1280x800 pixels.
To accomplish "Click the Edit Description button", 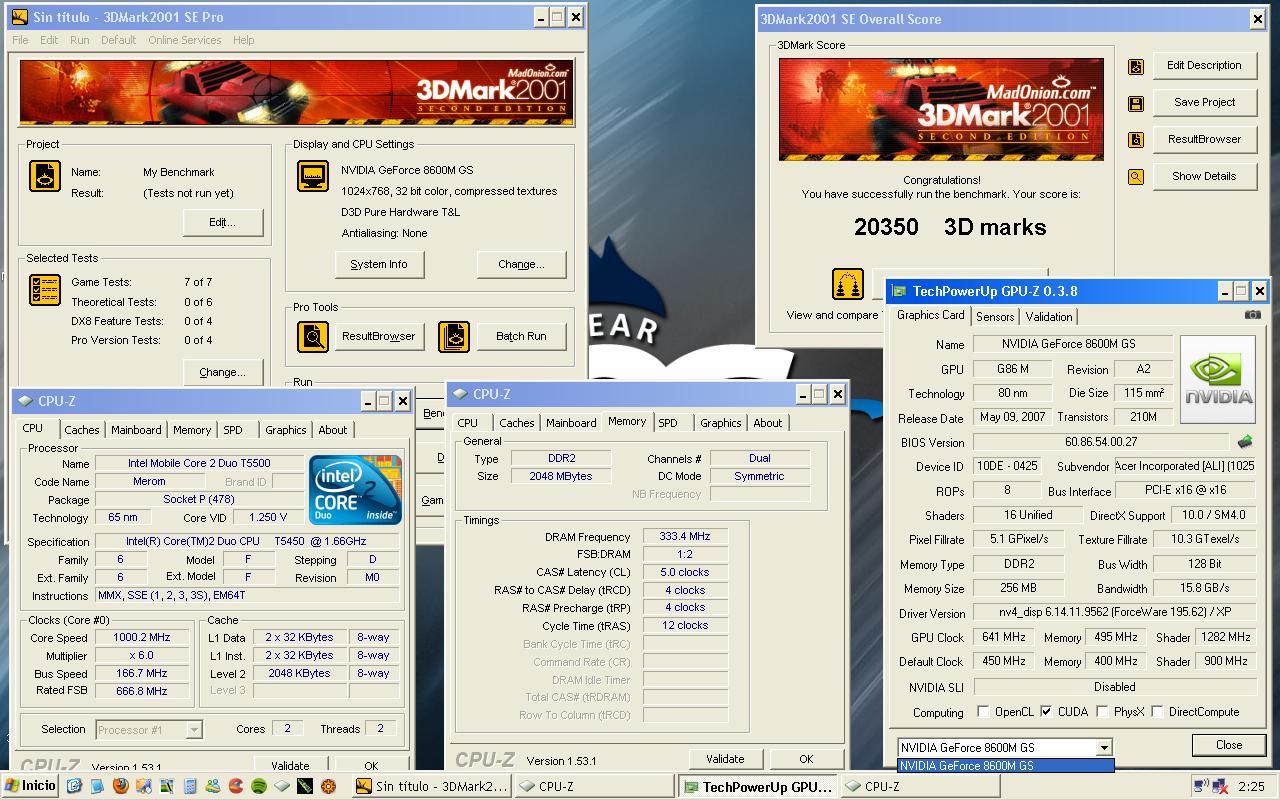I will (x=1204, y=66).
